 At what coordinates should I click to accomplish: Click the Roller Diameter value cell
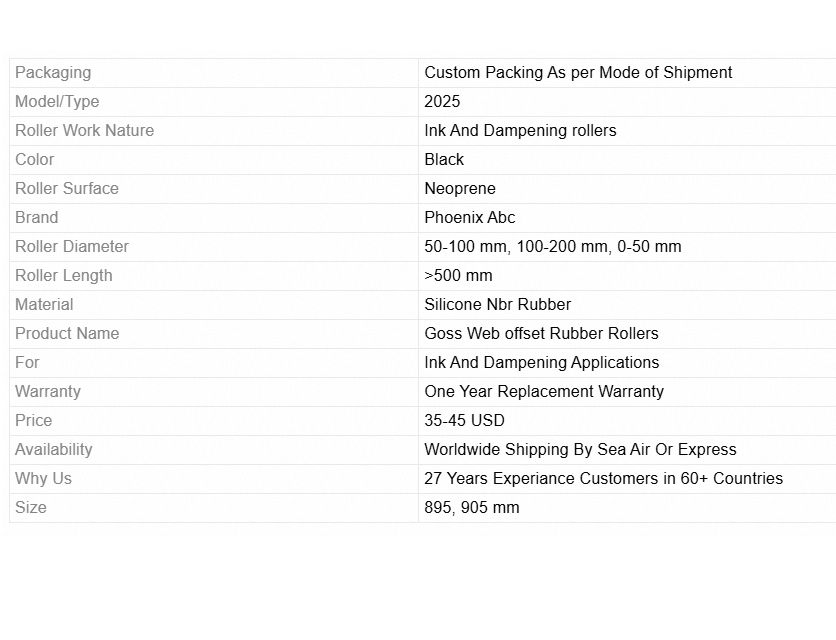click(553, 246)
